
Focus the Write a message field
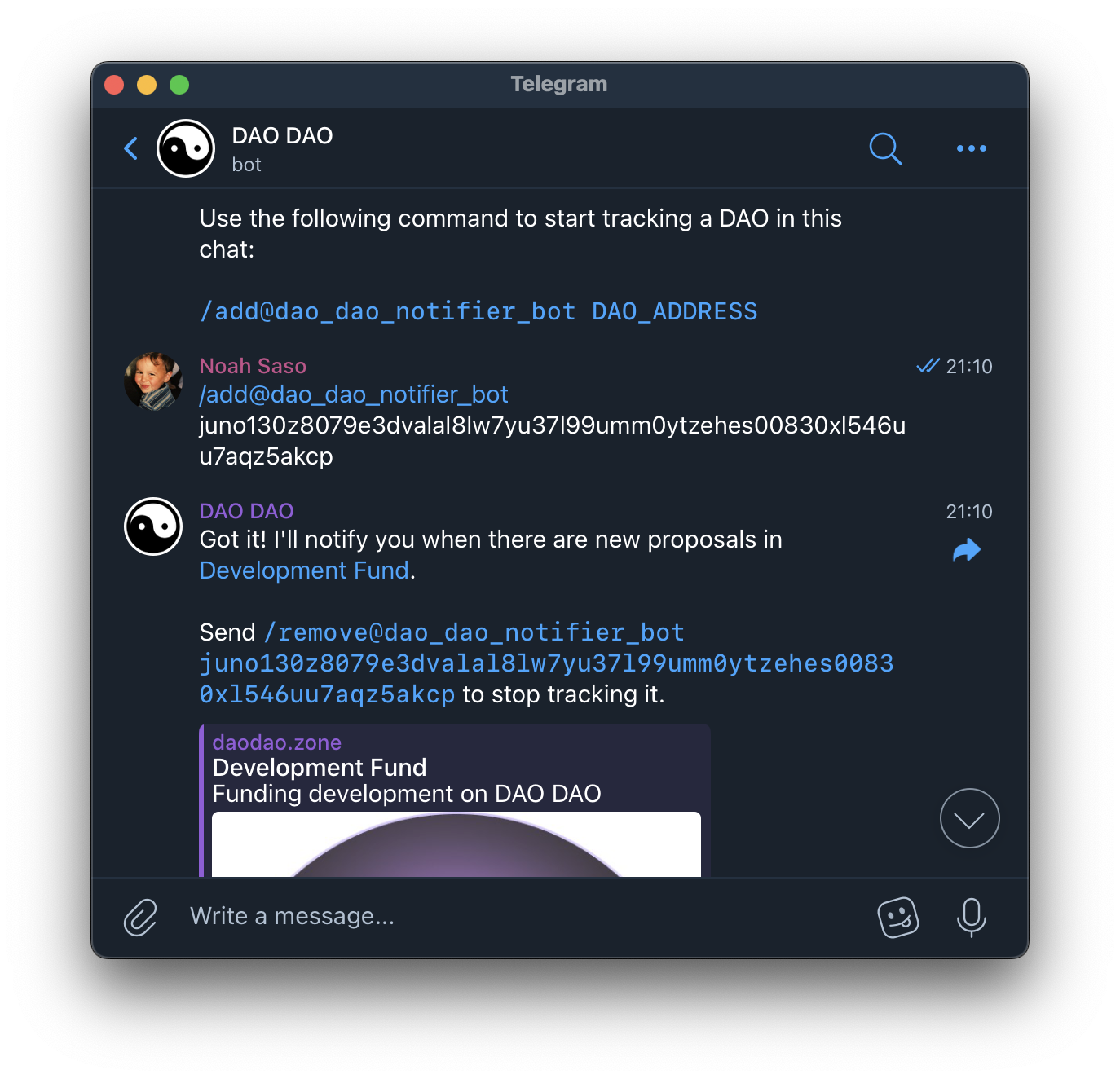point(489,916)
